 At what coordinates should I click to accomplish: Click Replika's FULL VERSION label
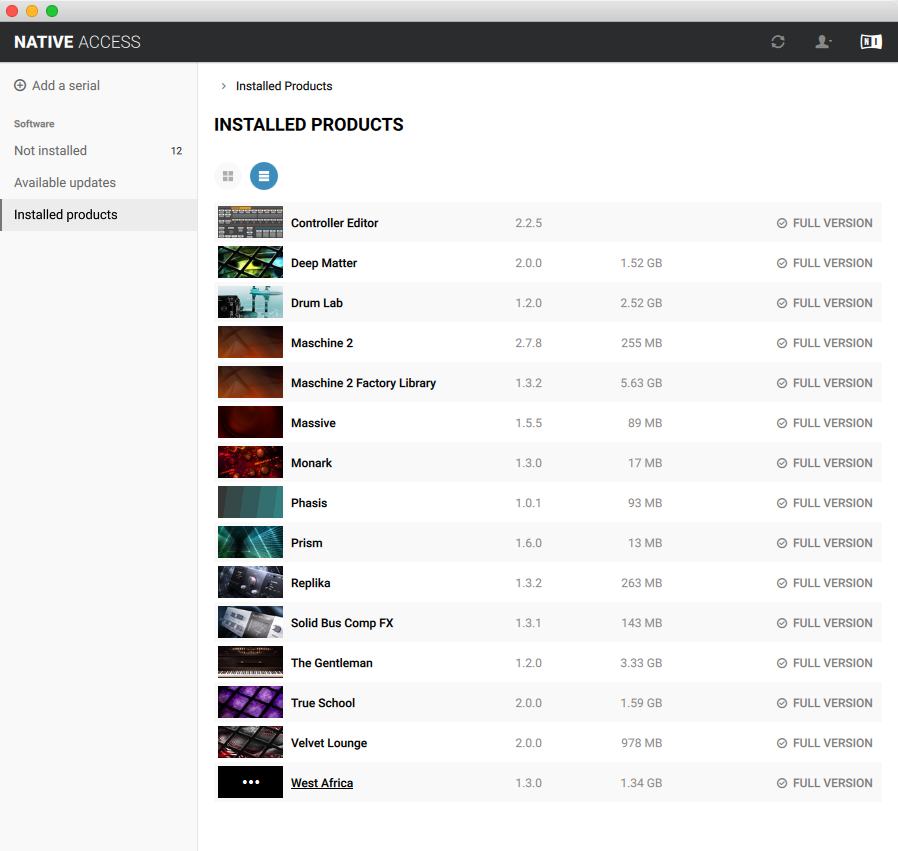point(833,583)
